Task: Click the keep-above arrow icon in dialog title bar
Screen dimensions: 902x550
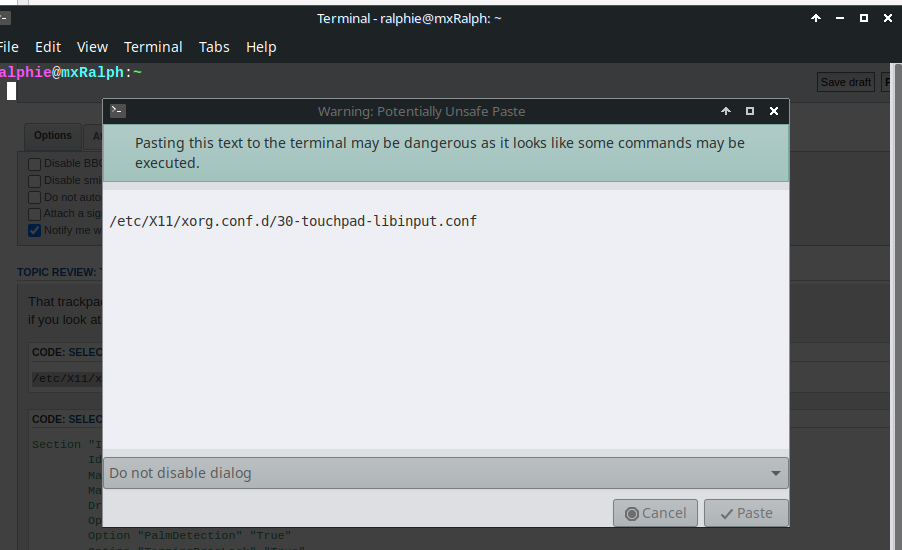Action: tap(726, 111)
